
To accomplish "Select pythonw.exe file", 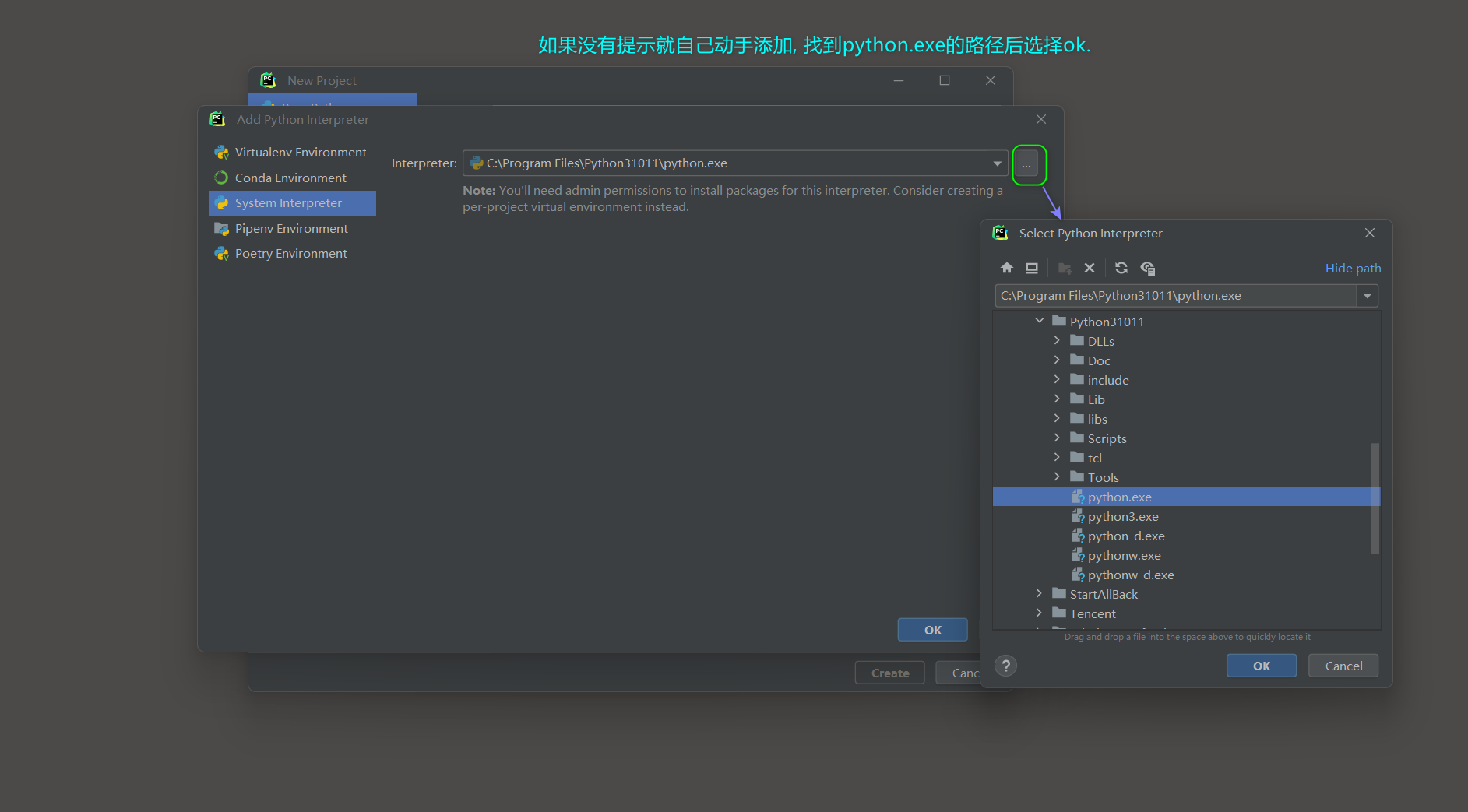I will coord(1186,555).
